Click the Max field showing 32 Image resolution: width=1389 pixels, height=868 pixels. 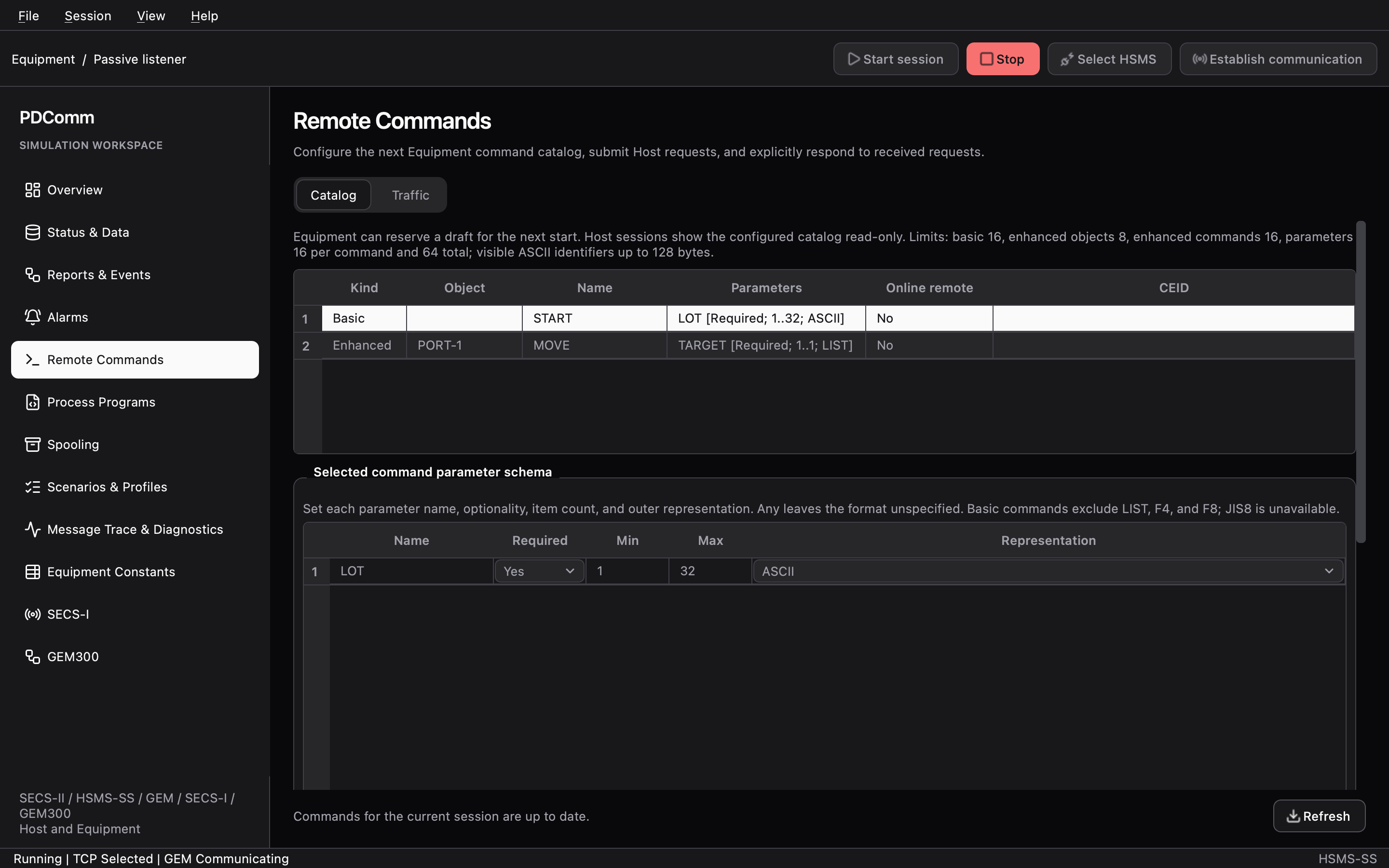tap(710, 571)
